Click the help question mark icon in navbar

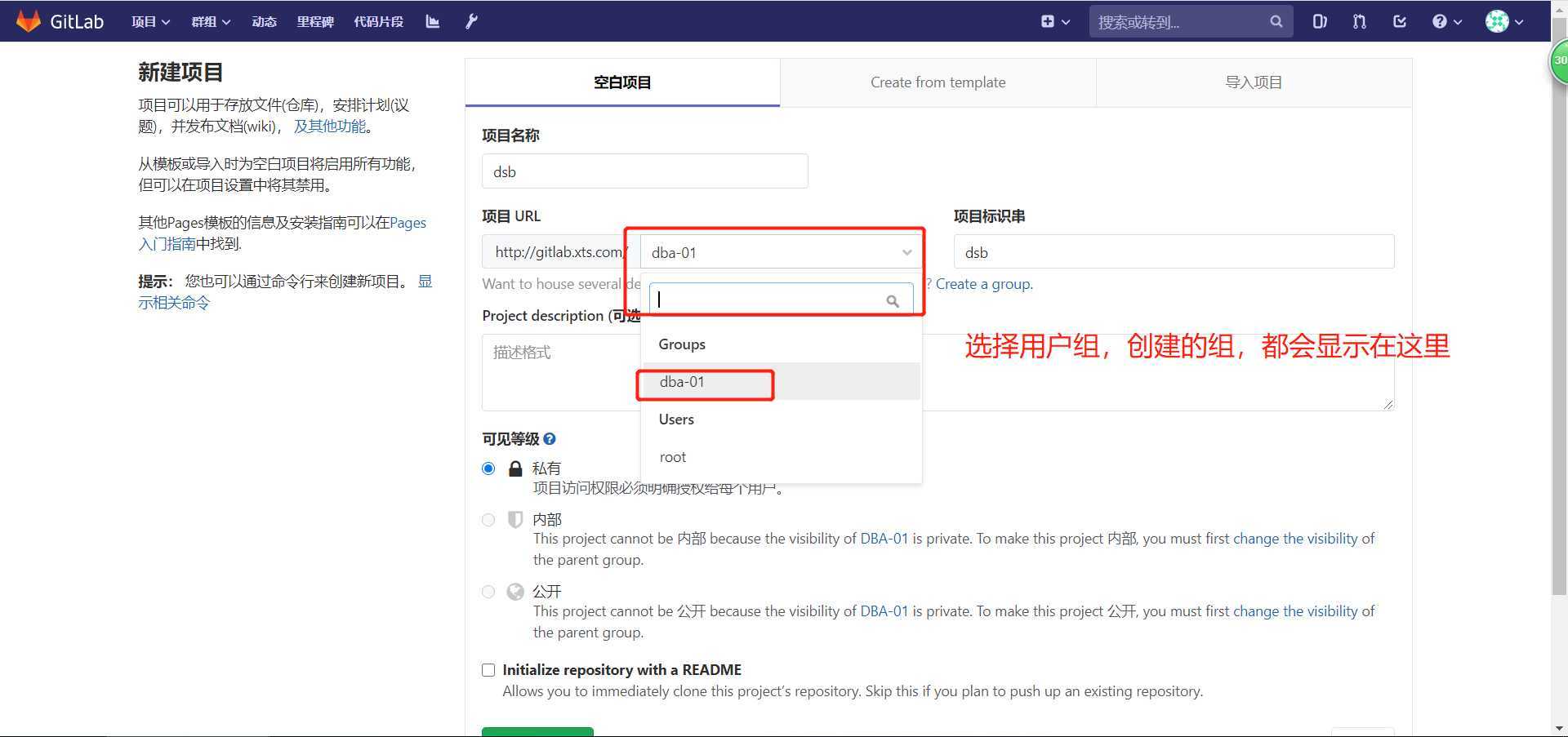(x=1440, y=22)
